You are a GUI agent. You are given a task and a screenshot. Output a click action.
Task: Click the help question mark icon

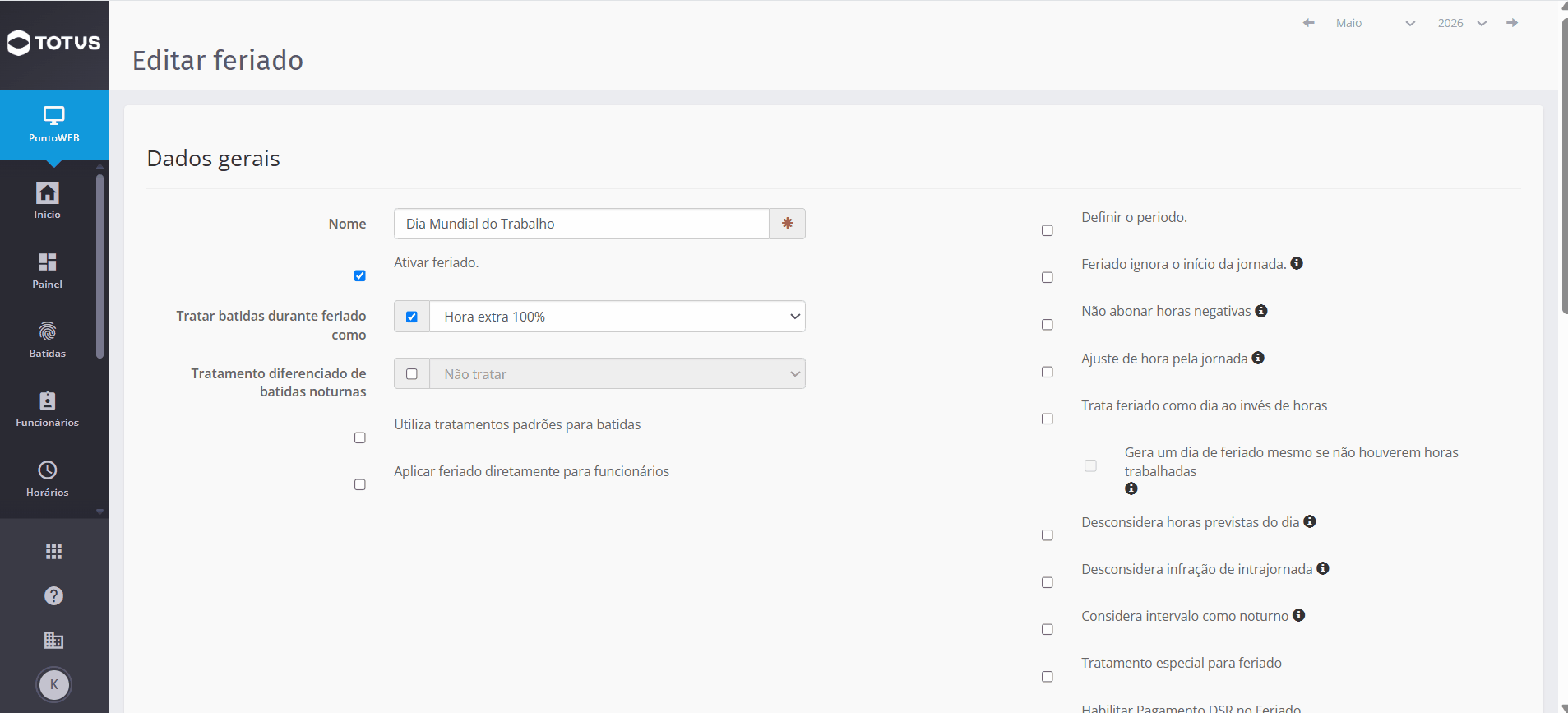tap(53, 596)
